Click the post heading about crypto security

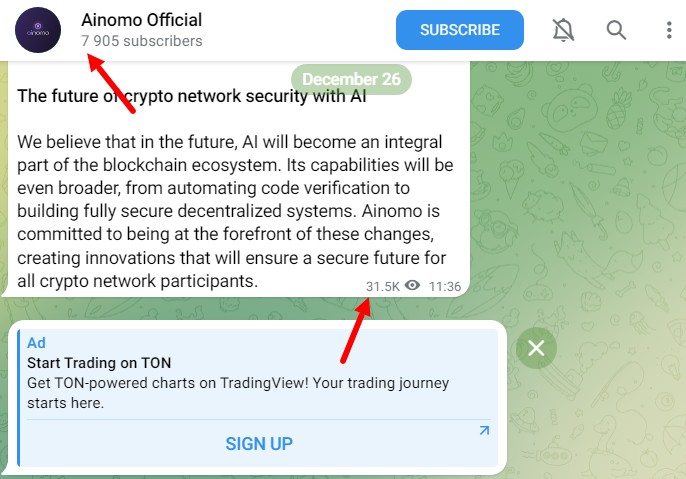[192, 96]
